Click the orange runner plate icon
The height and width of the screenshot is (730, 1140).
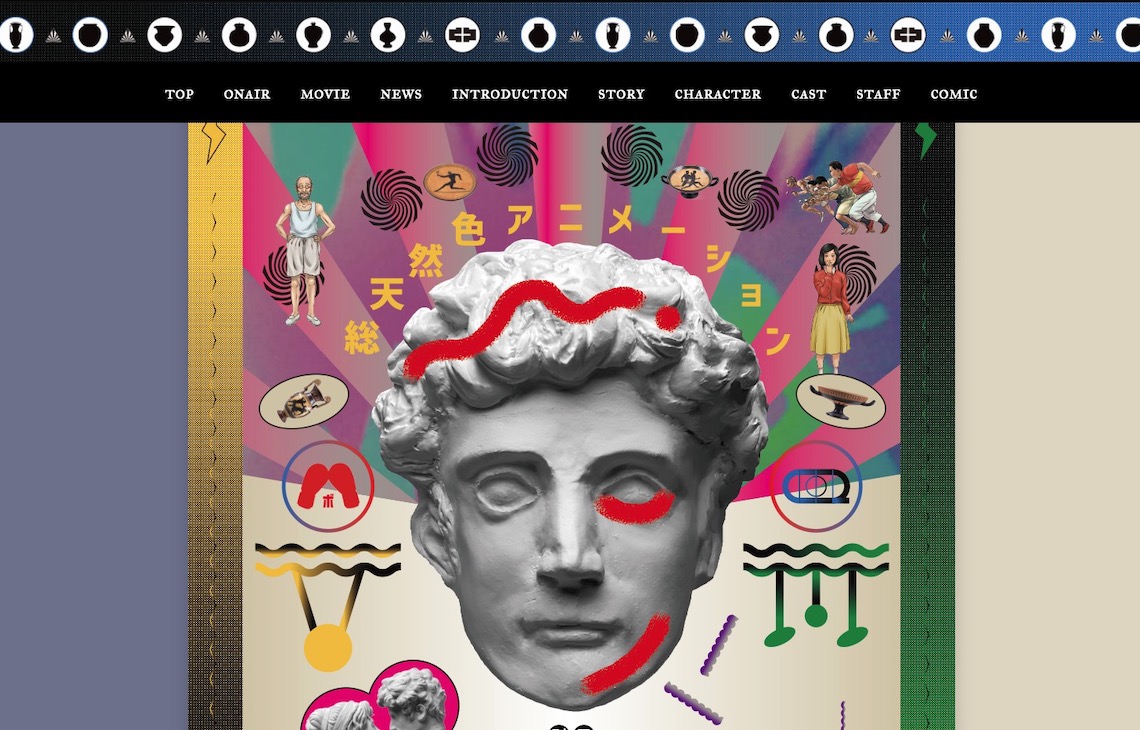coord(447,181)
